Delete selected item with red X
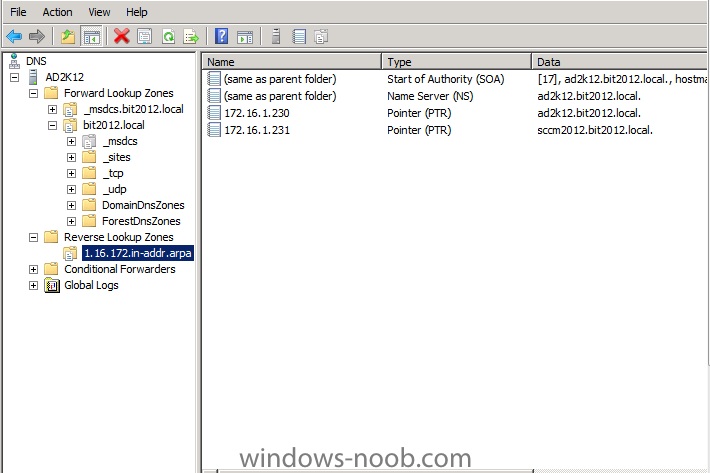The width and height of the screenshot is (710, 473). click(x=121, y=36)
